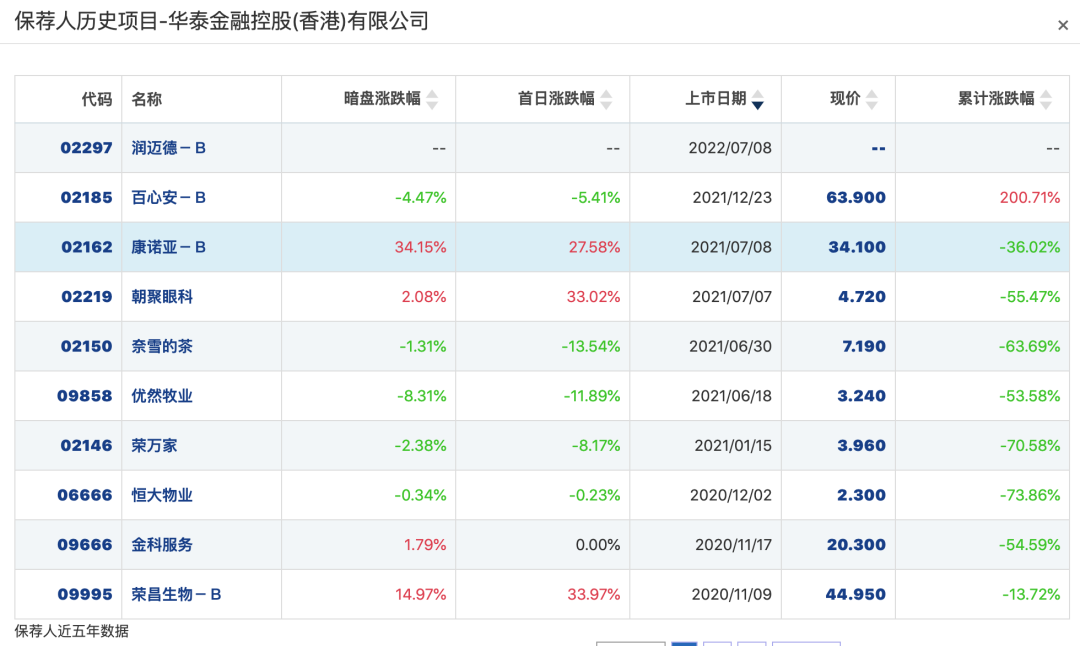Select the listing date 2021/07/07
Image resolution: width=1080 pixels, height=646 pixels.
(731, 297)
